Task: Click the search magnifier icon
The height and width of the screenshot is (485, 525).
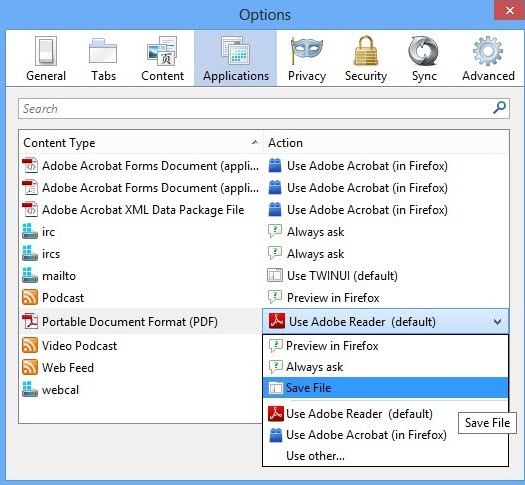Action: click(x=499, y=108)
